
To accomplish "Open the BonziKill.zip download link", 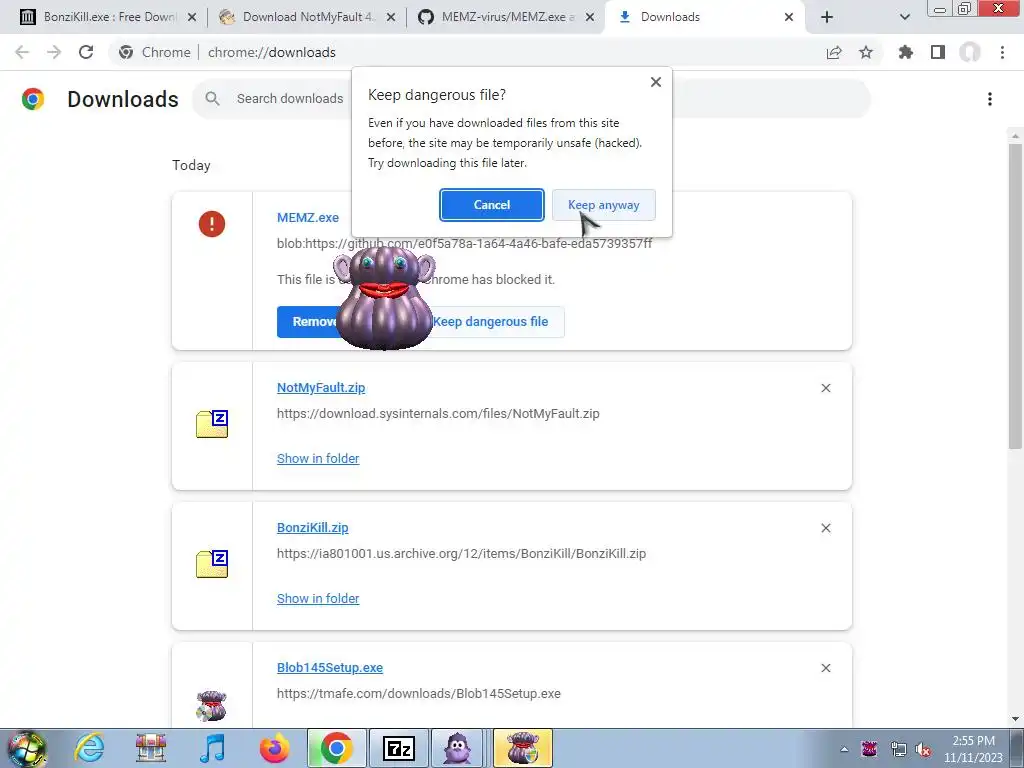I will pos(312,528).
